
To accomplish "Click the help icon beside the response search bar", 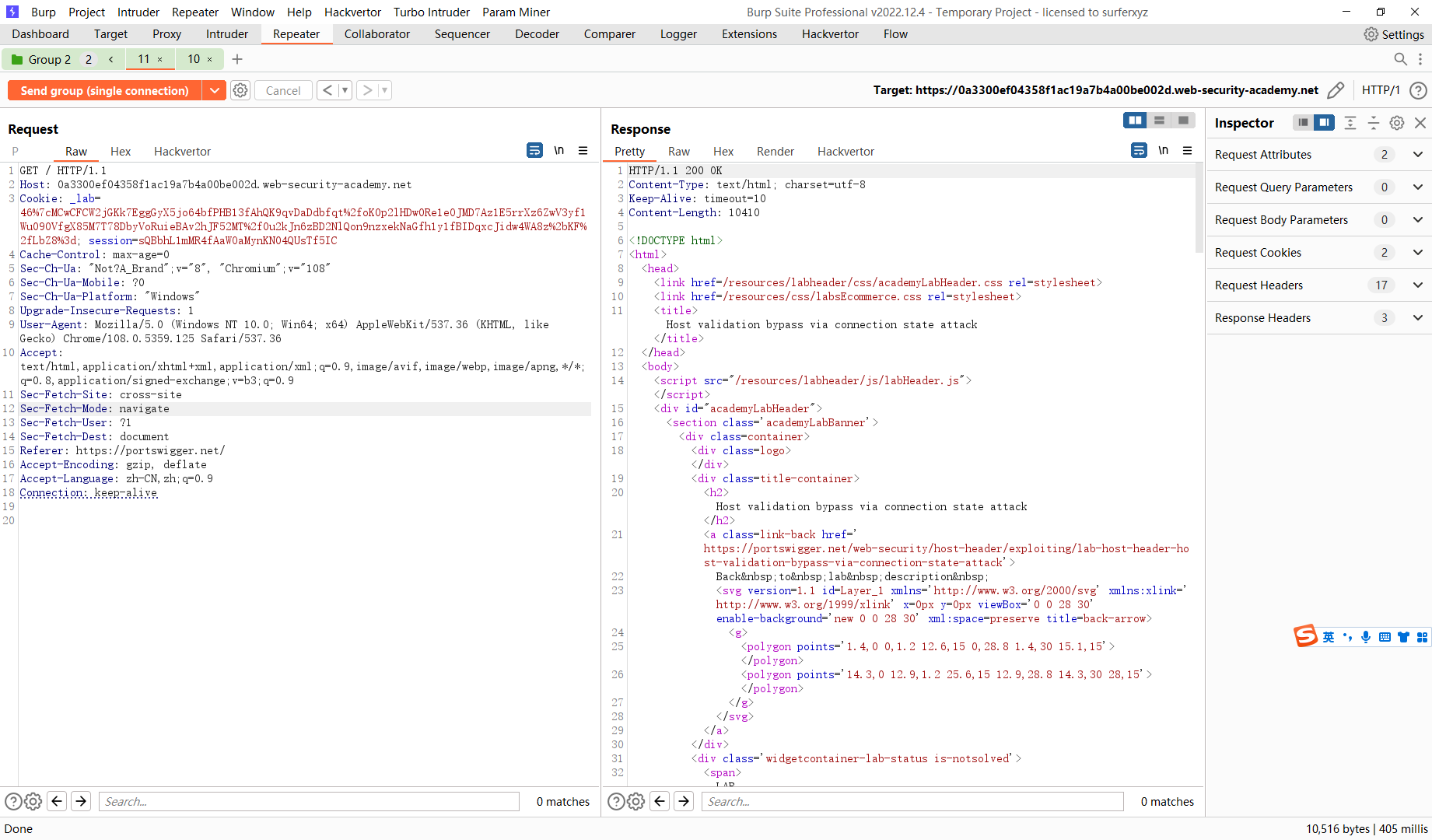I will point(615,801).
